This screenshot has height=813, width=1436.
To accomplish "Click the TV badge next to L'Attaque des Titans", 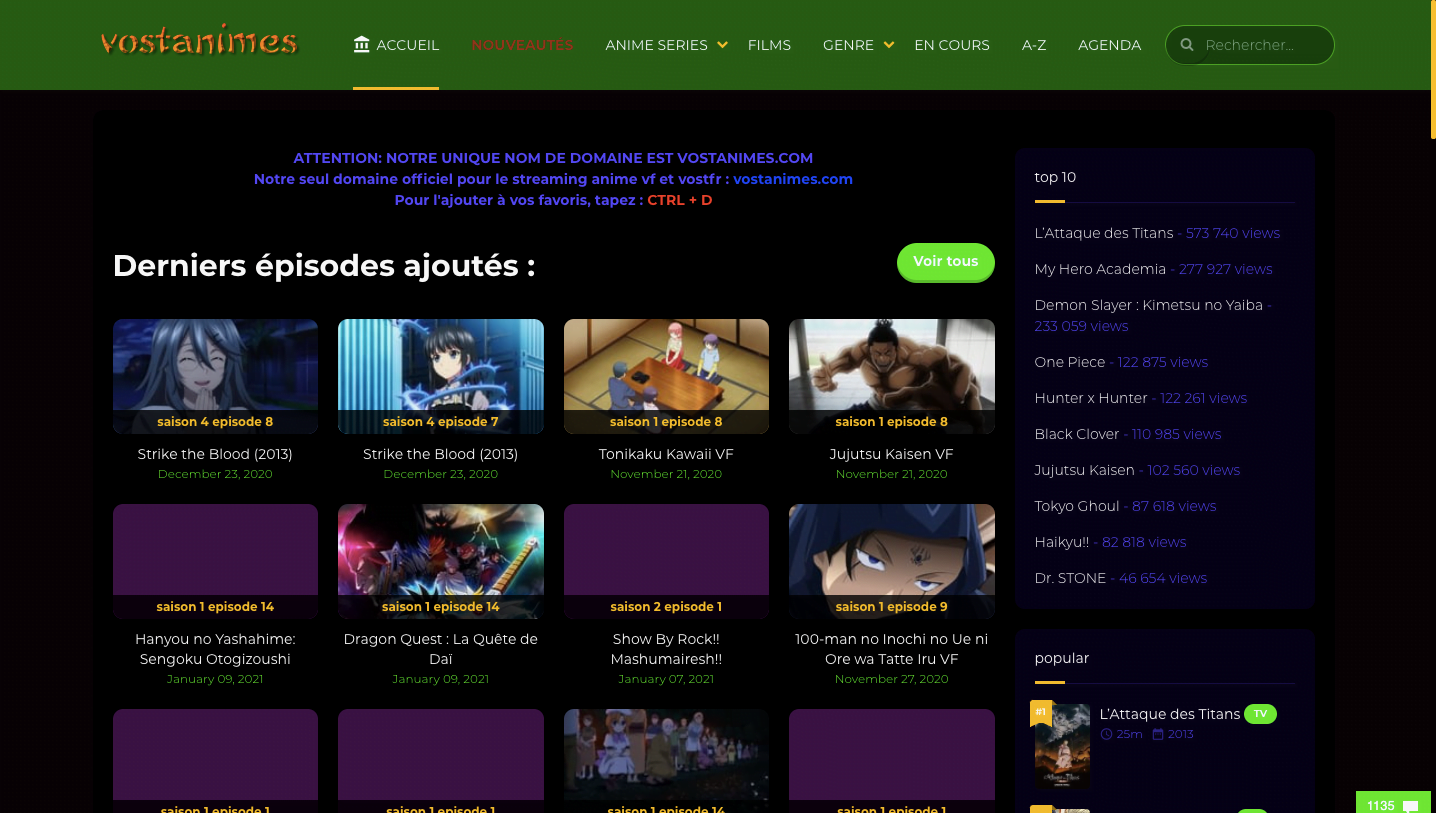I will point(1260,714).
